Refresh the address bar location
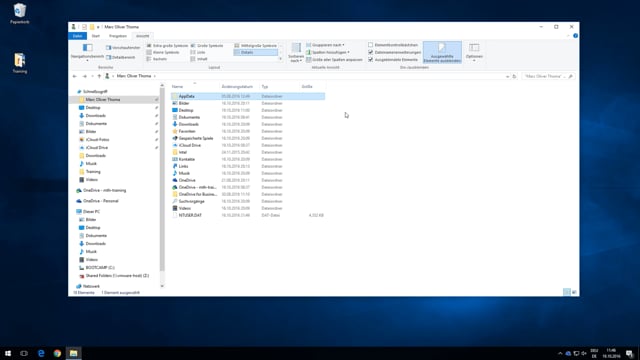The image size is (640, 360). [x=514, y=76]
